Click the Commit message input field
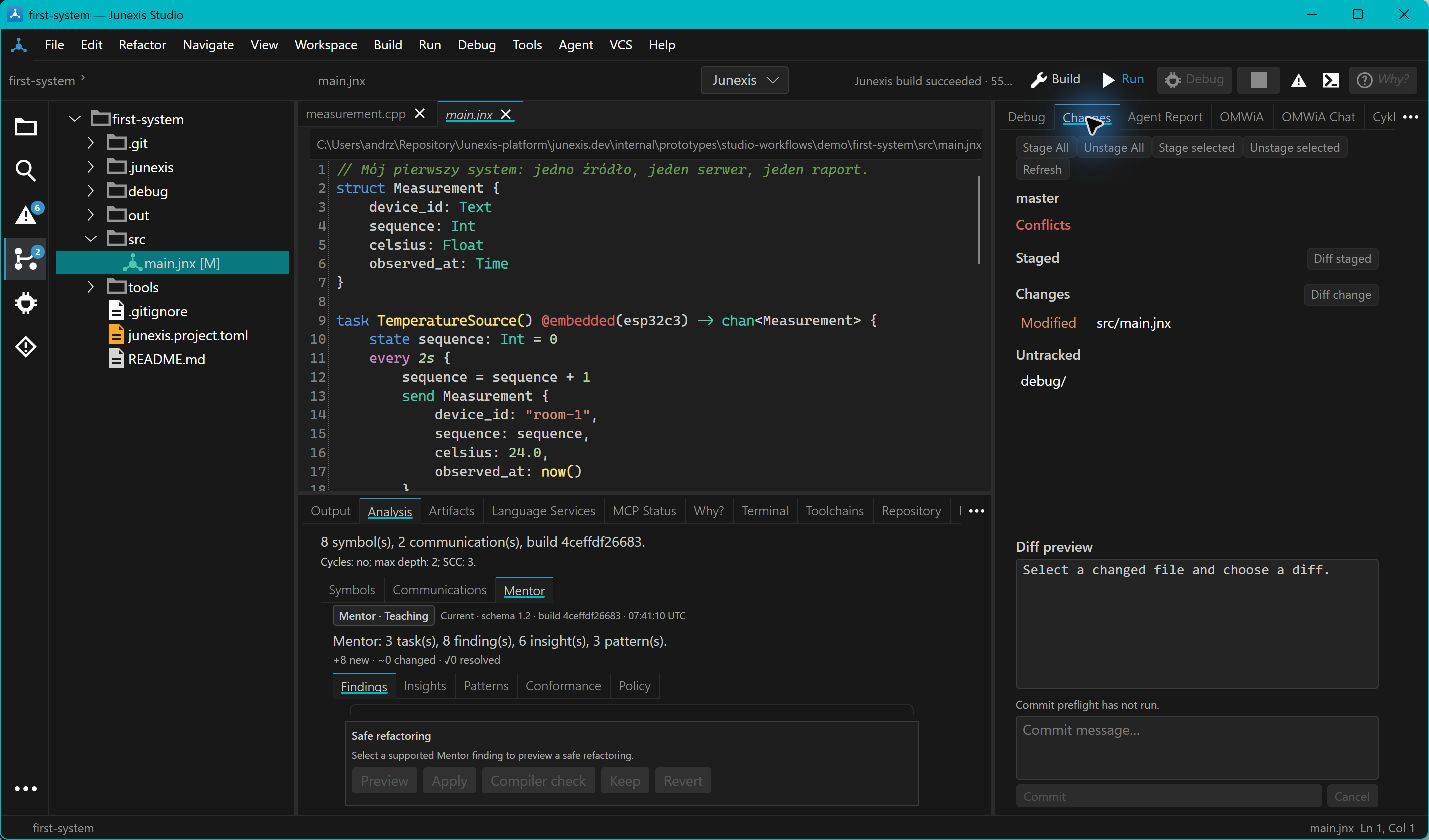 (x=1197, y=747)
